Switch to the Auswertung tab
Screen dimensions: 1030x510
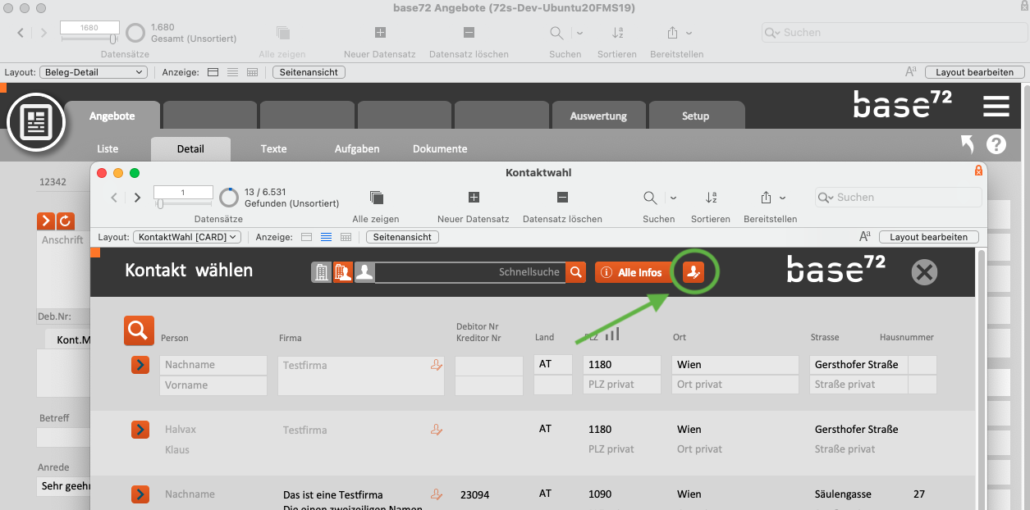coord(598,116)
